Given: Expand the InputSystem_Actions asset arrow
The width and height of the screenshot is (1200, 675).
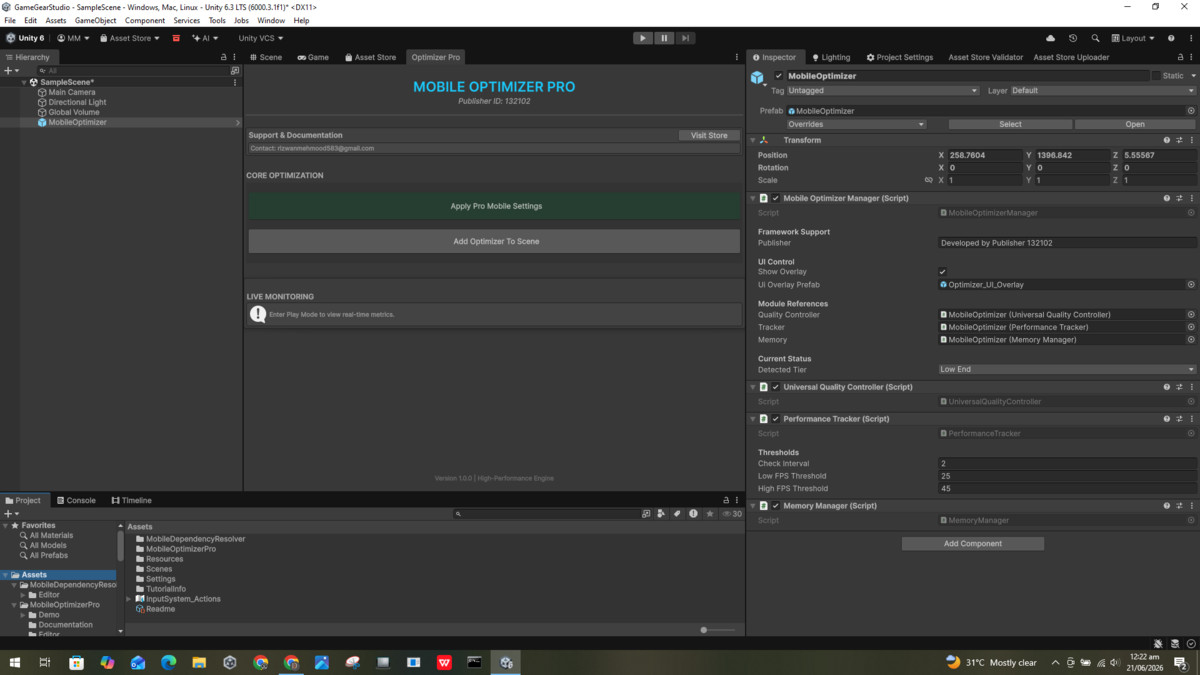Looking at the screenshot, I should [129, 599].
